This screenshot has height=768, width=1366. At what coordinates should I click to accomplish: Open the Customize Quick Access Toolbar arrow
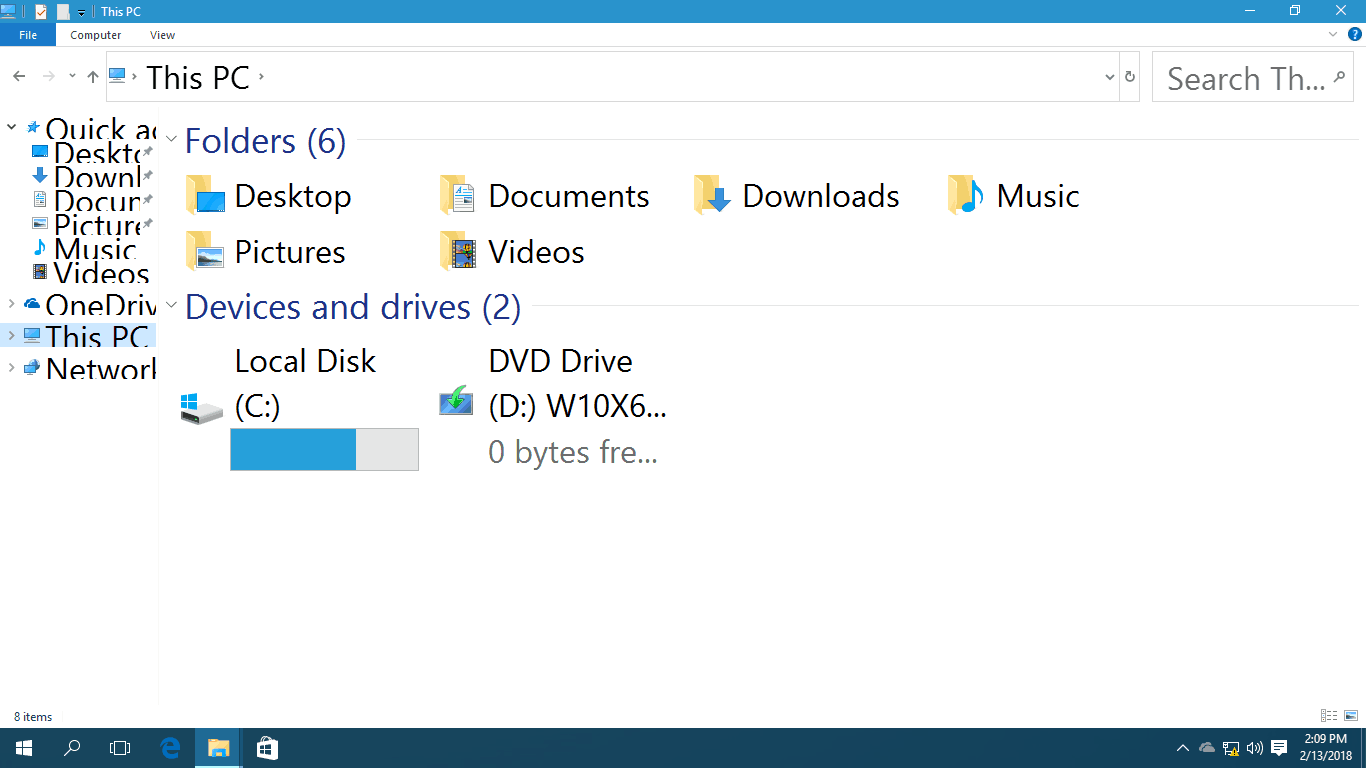81,12
